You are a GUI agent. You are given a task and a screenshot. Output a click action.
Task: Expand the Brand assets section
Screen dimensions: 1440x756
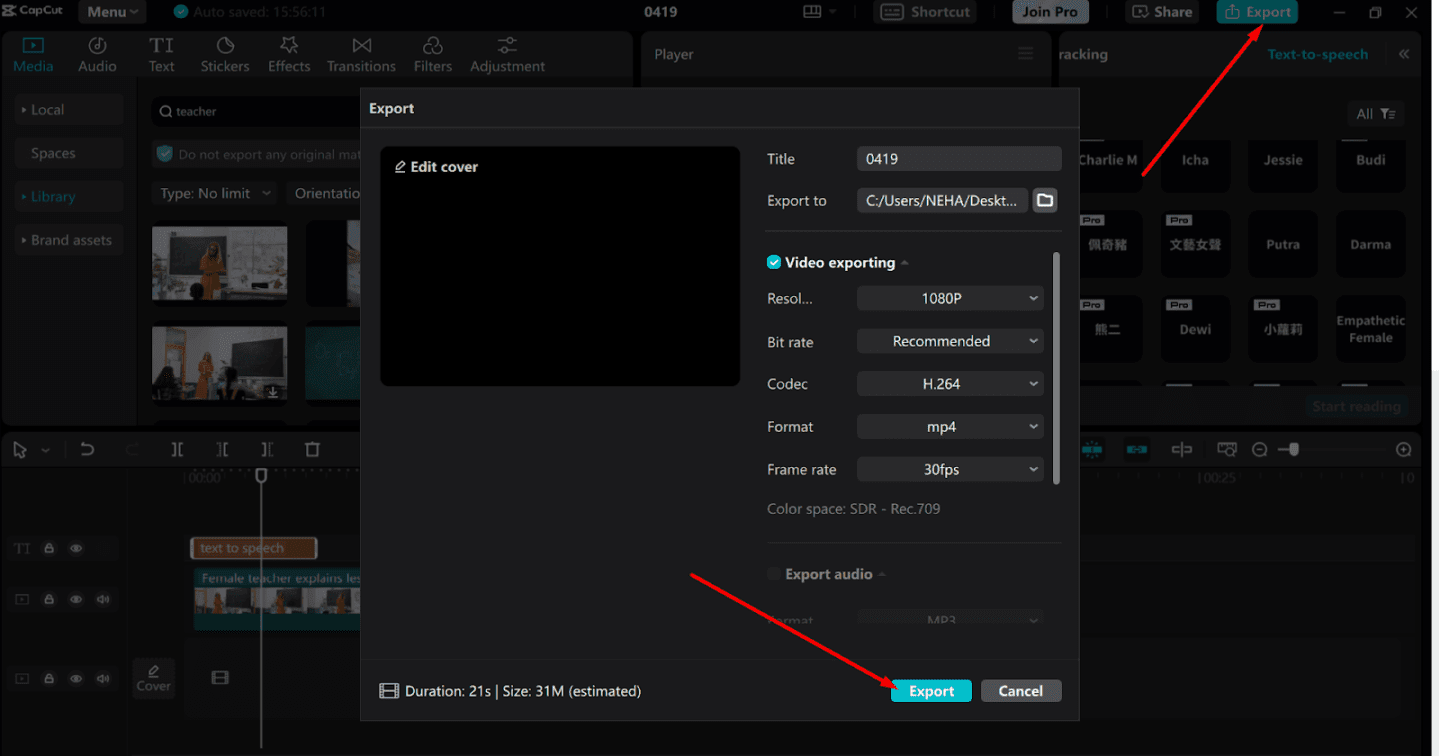(69, 240)
